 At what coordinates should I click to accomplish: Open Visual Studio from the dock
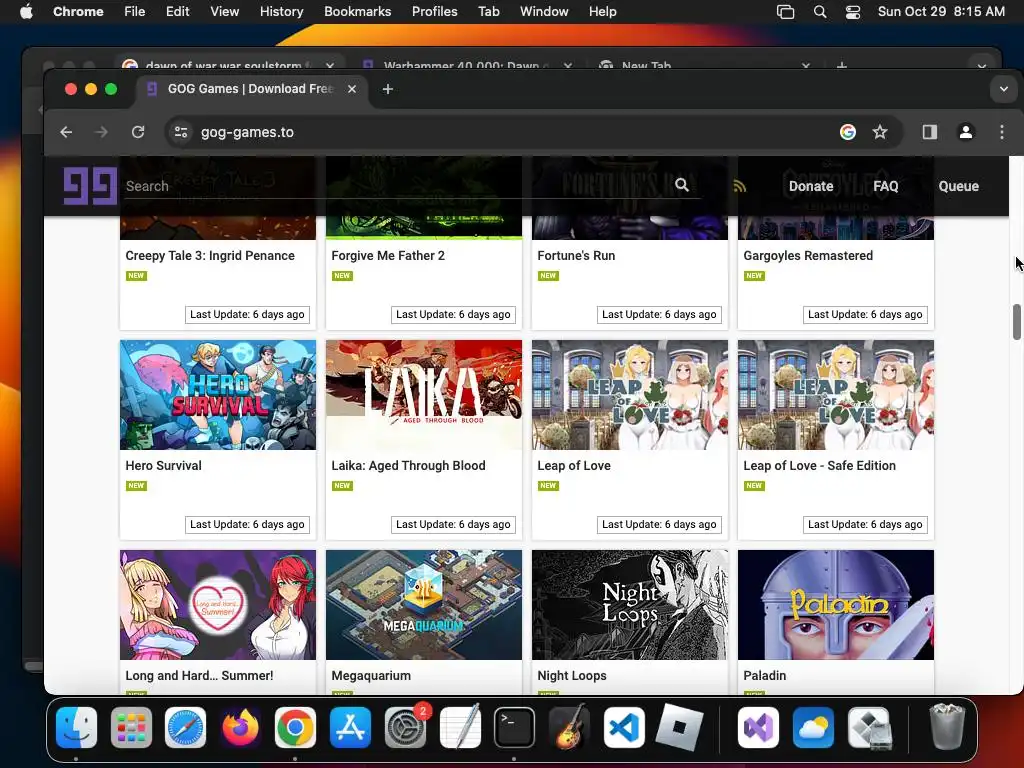pos(758,728)
